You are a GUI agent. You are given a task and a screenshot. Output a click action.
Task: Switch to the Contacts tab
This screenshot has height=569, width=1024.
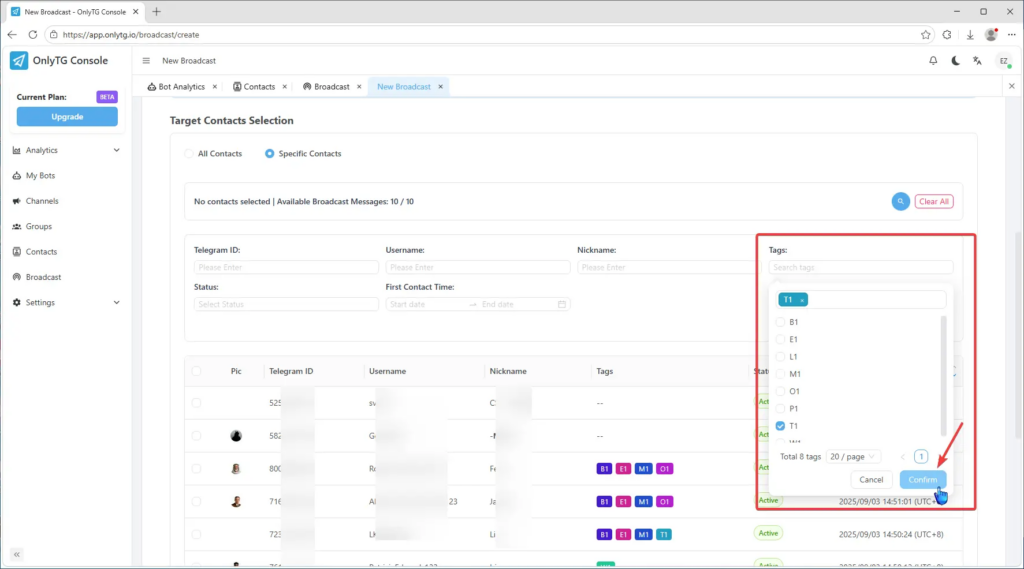coord(259,87)
